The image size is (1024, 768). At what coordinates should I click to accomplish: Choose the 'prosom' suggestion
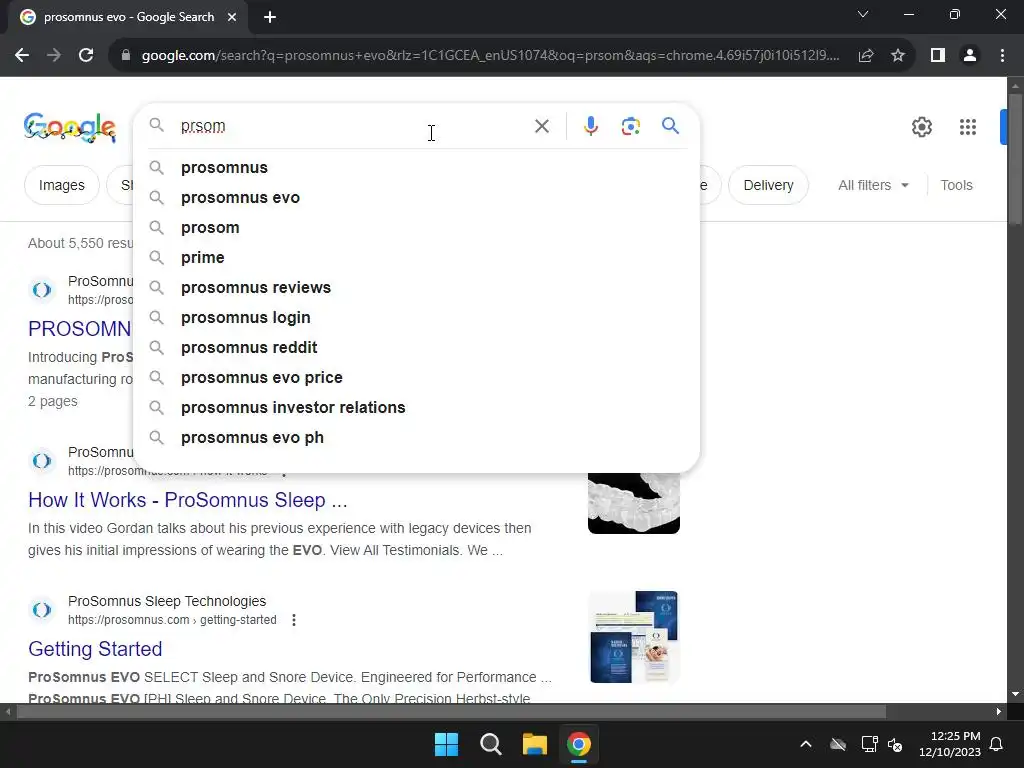[x=417, y=228]
